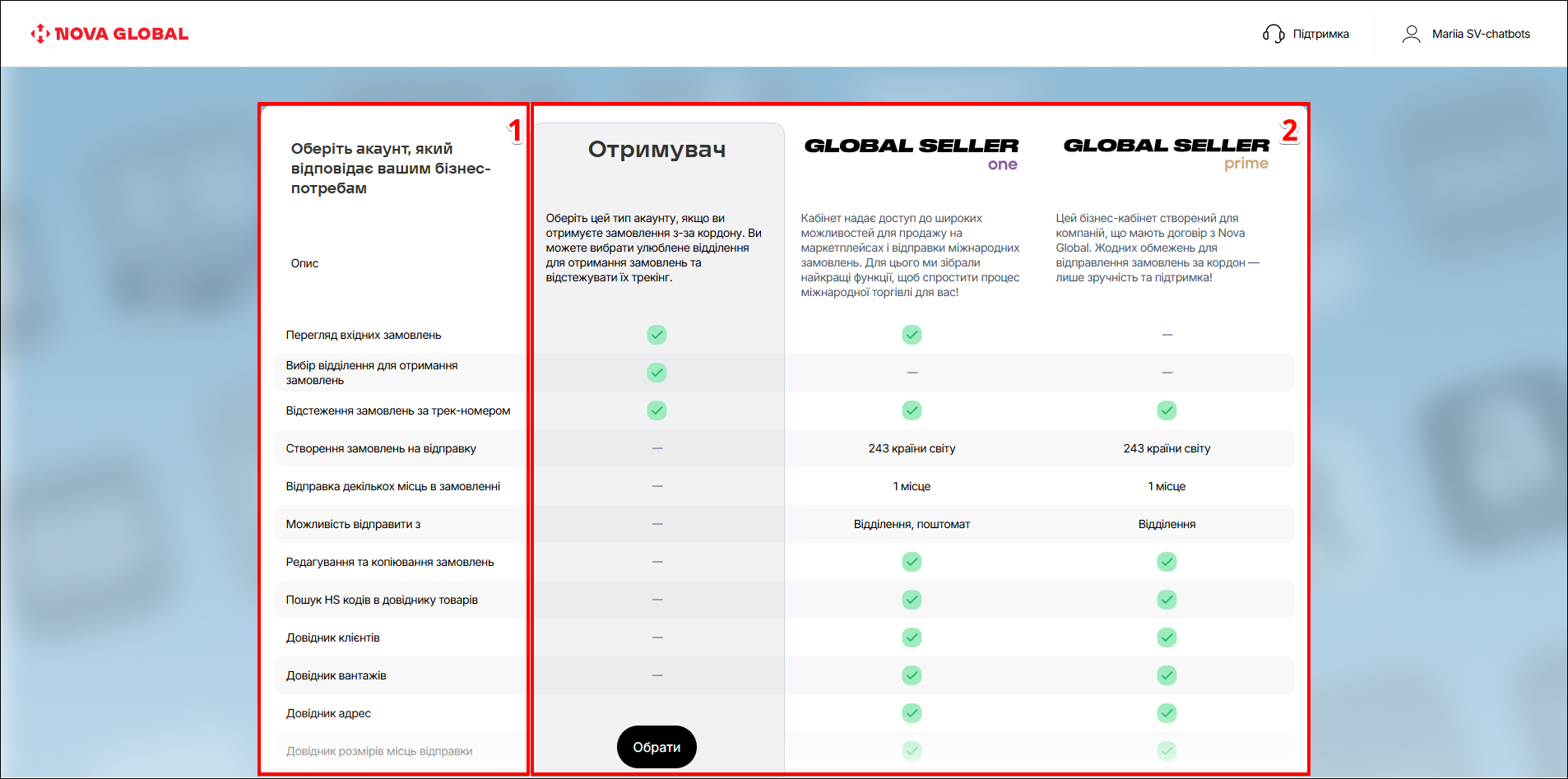This screenshot has width=1568, height=779.
Task: Click Seller One '243 країни світу' cell
Action: coord(912,448)
